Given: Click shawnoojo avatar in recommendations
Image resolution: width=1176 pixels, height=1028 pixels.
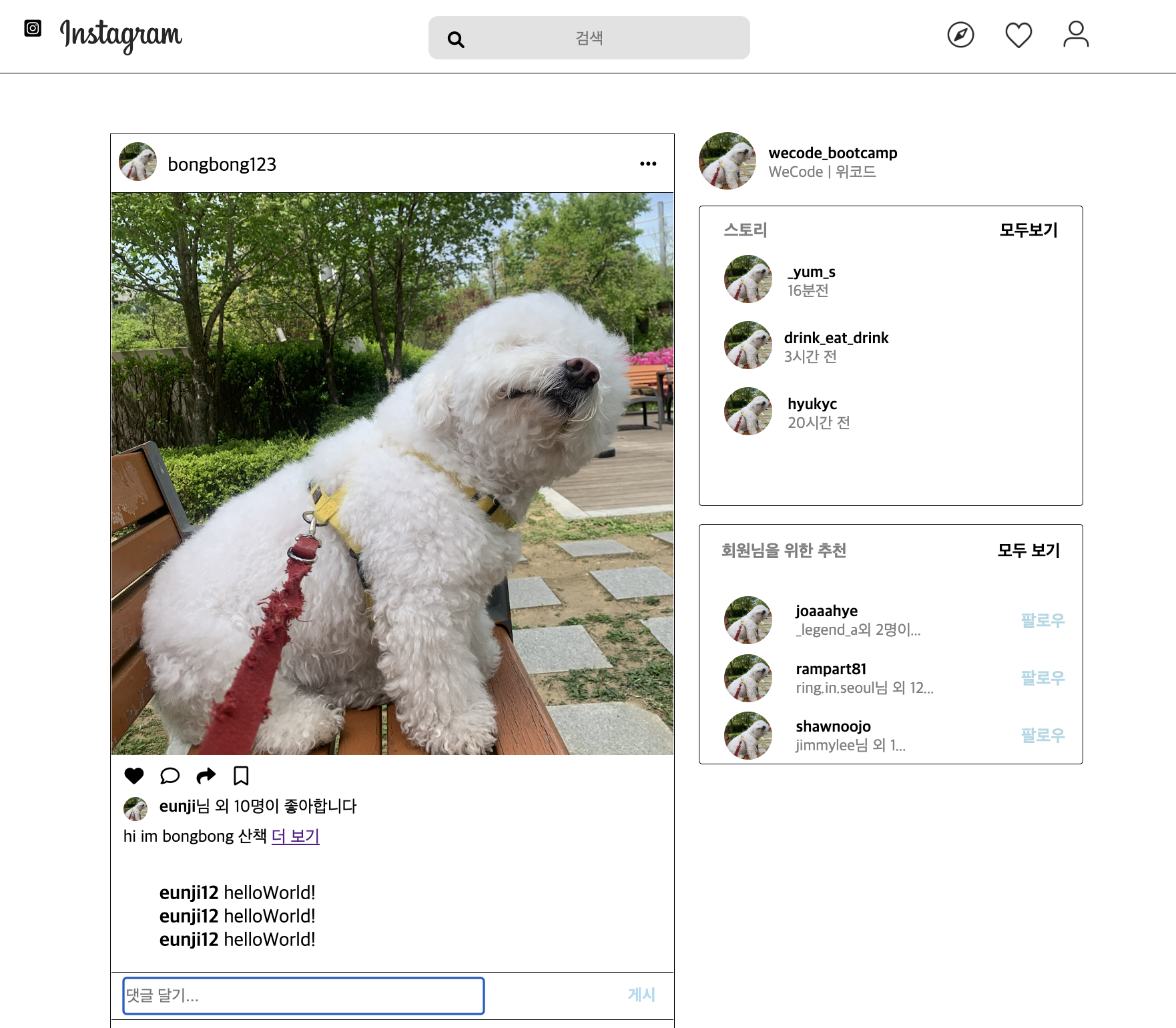Looking at the screenshot, I should (x=748, y=736).
